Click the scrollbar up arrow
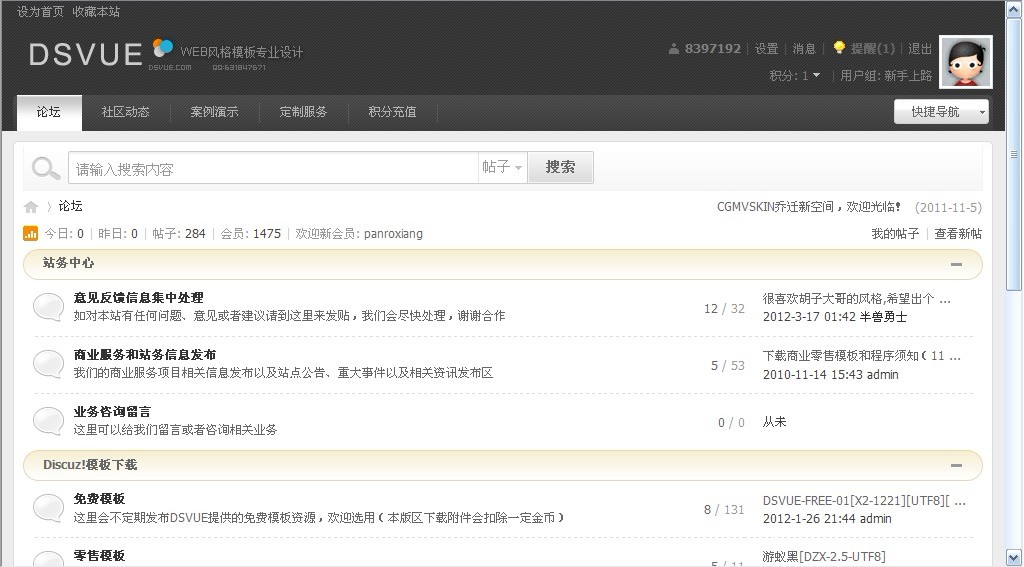Screen dimensions: 1024x567 click(x=1014, y=9)
